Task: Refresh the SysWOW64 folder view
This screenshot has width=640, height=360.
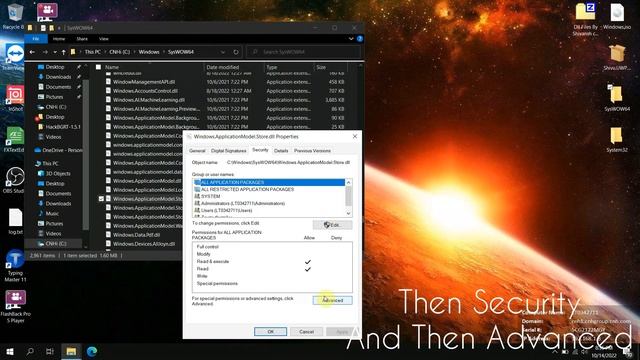Action: [x=236, y=52]
